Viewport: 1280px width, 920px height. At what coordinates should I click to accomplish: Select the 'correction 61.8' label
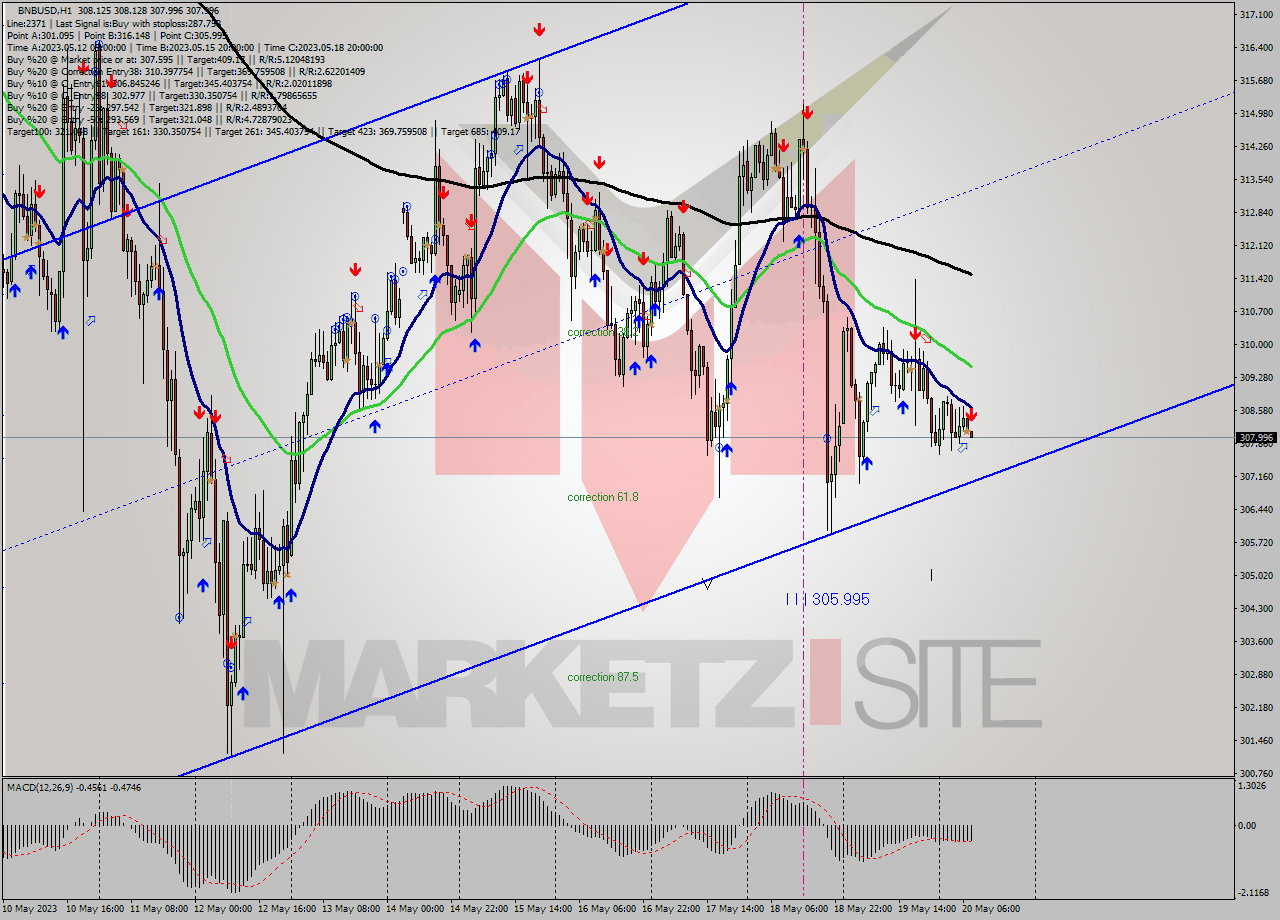click(602, 497)
